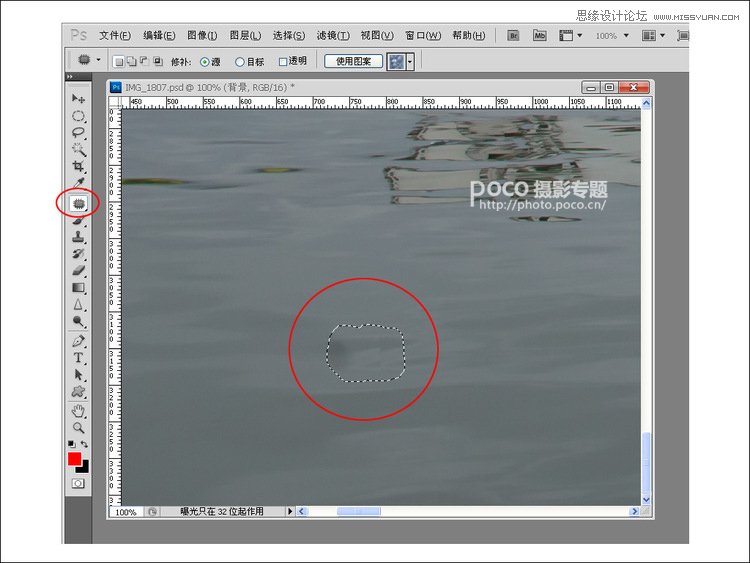Click the scroll down arrow
The width and height of the screenshot is (750, 563).
646,500
